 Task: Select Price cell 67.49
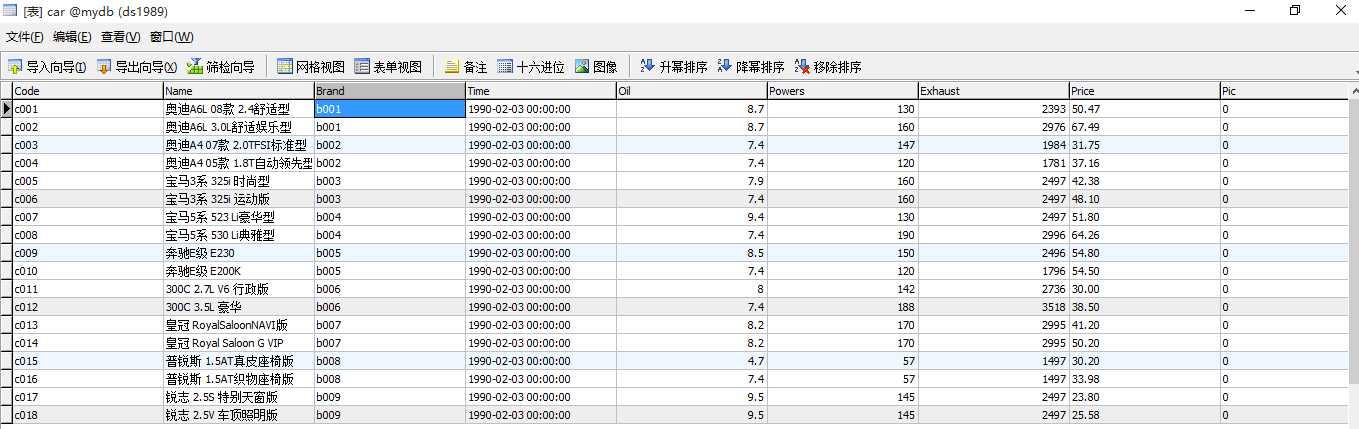click(x=1145, y=127)
